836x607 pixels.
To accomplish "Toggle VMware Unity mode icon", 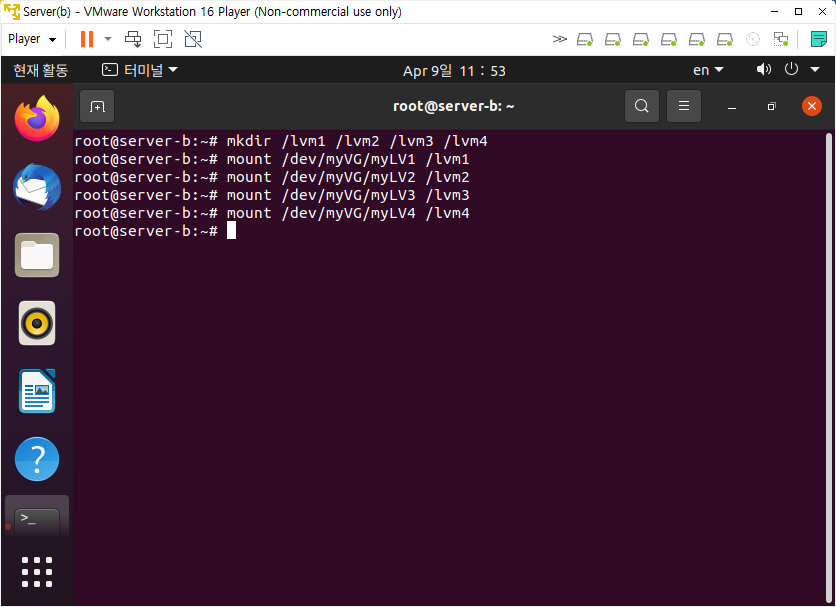I will pos(192,39).
